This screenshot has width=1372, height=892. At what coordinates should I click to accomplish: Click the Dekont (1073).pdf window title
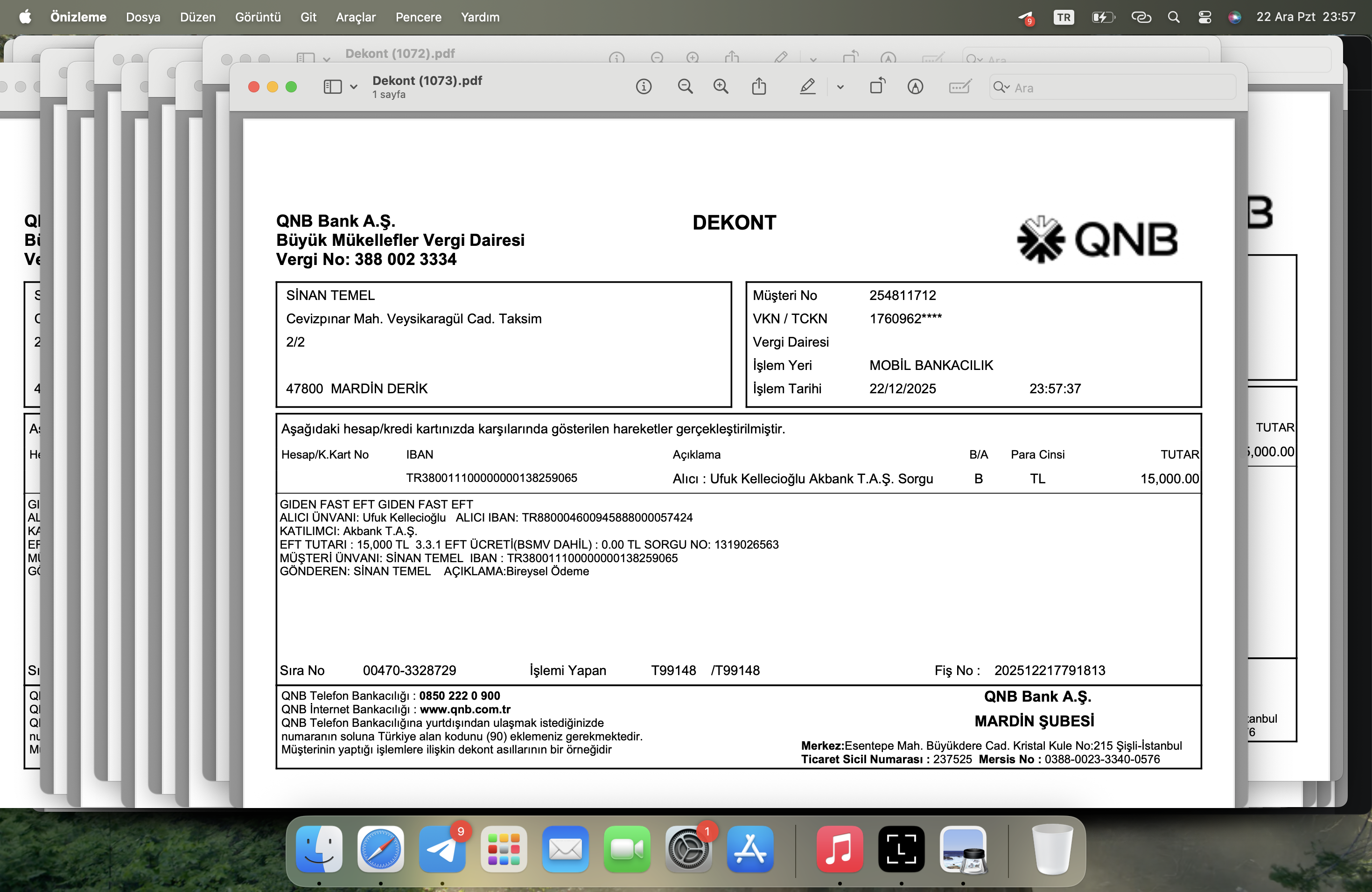pyautogui.click(x=427, y=81)
